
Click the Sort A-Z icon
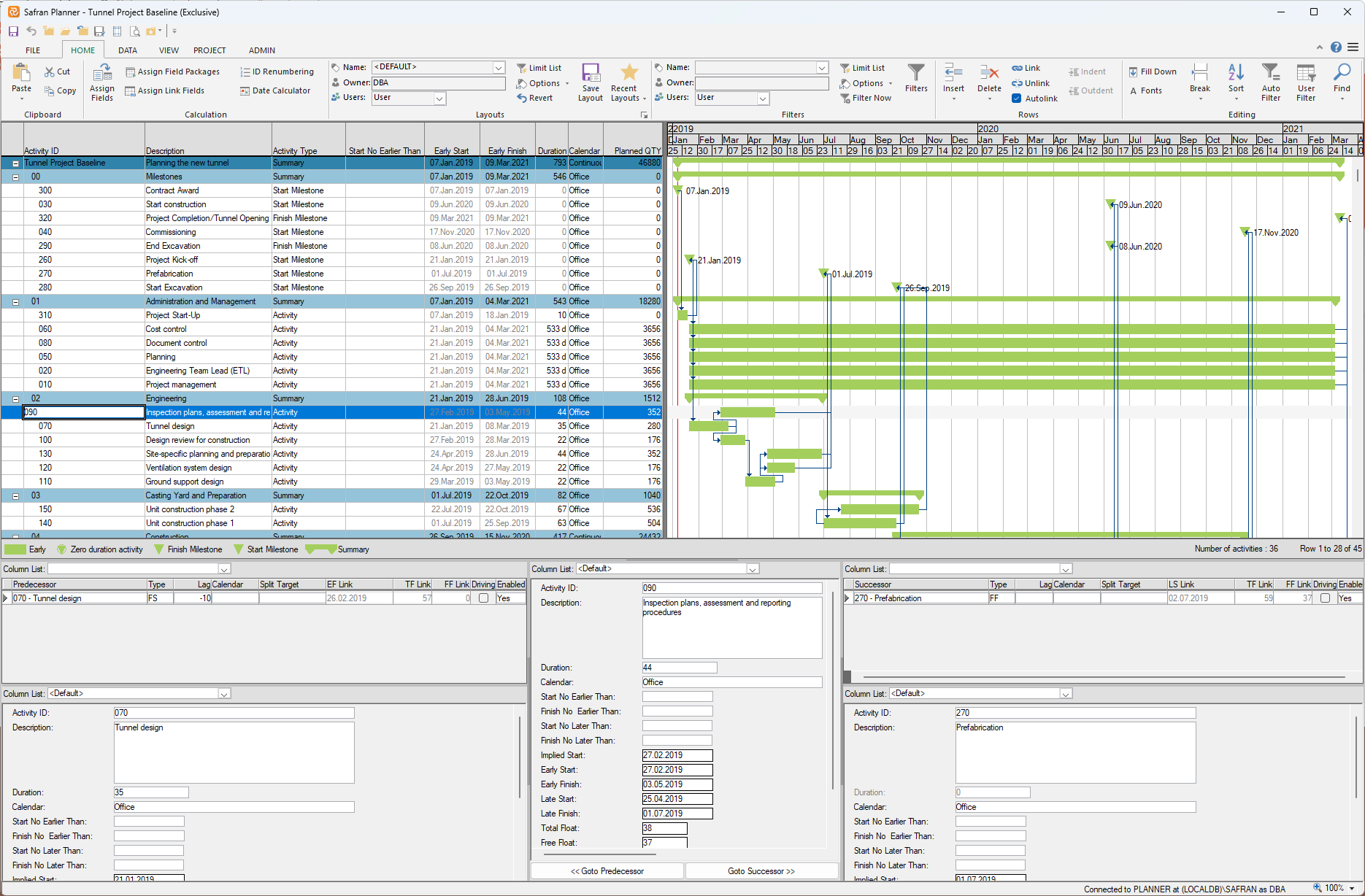point(1236,72)
